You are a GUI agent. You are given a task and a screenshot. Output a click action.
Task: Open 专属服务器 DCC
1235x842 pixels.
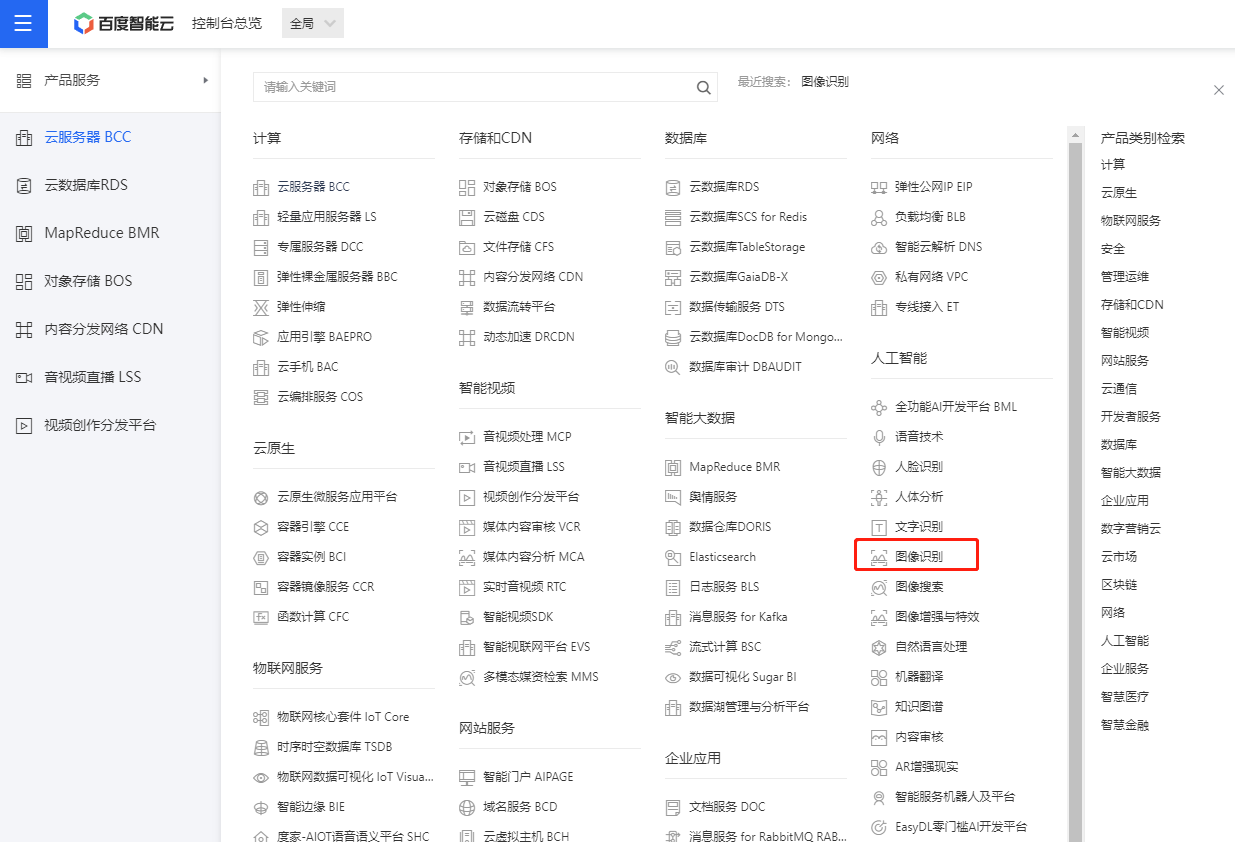[x=320, y=247]
